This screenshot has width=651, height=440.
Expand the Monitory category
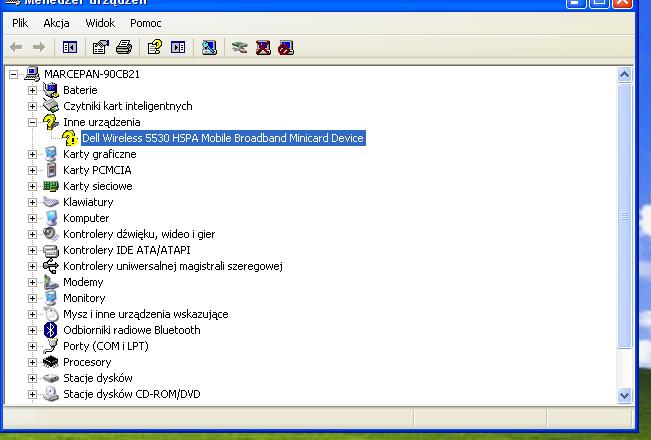pos(32,298)
